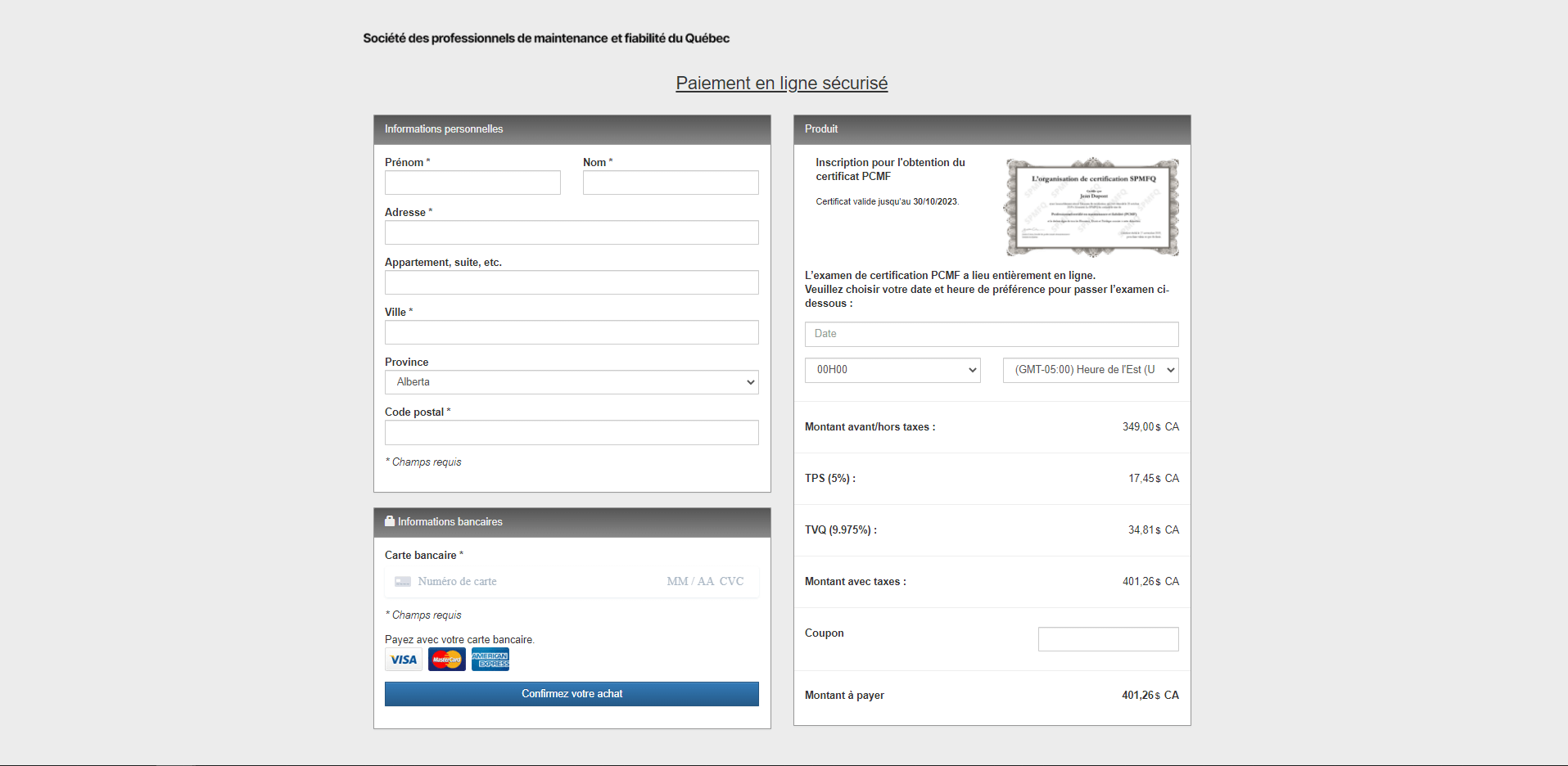Click the PCMF certificate thumbnail image

[1091, 207]
